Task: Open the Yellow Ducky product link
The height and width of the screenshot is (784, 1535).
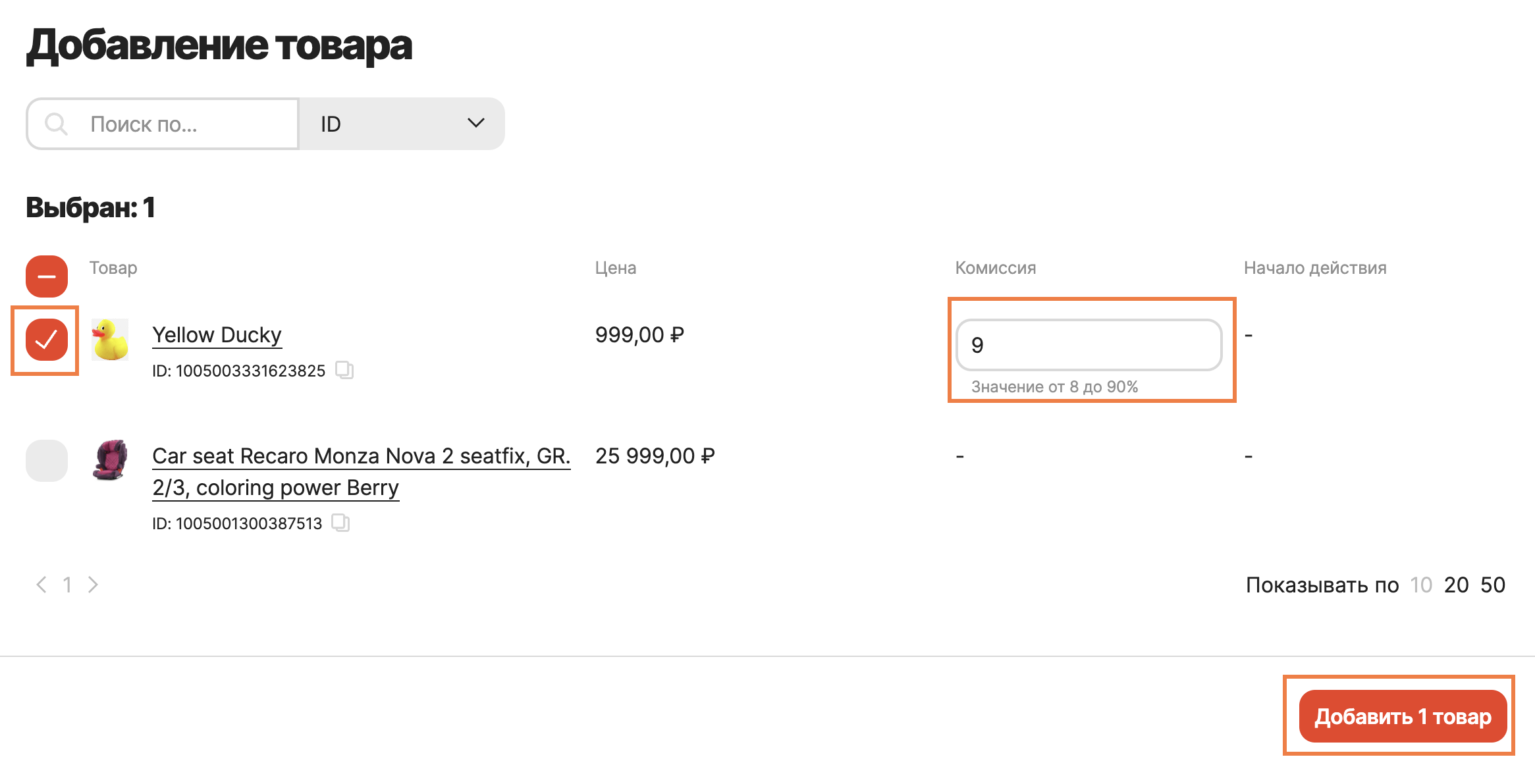Action: (217, 335)
